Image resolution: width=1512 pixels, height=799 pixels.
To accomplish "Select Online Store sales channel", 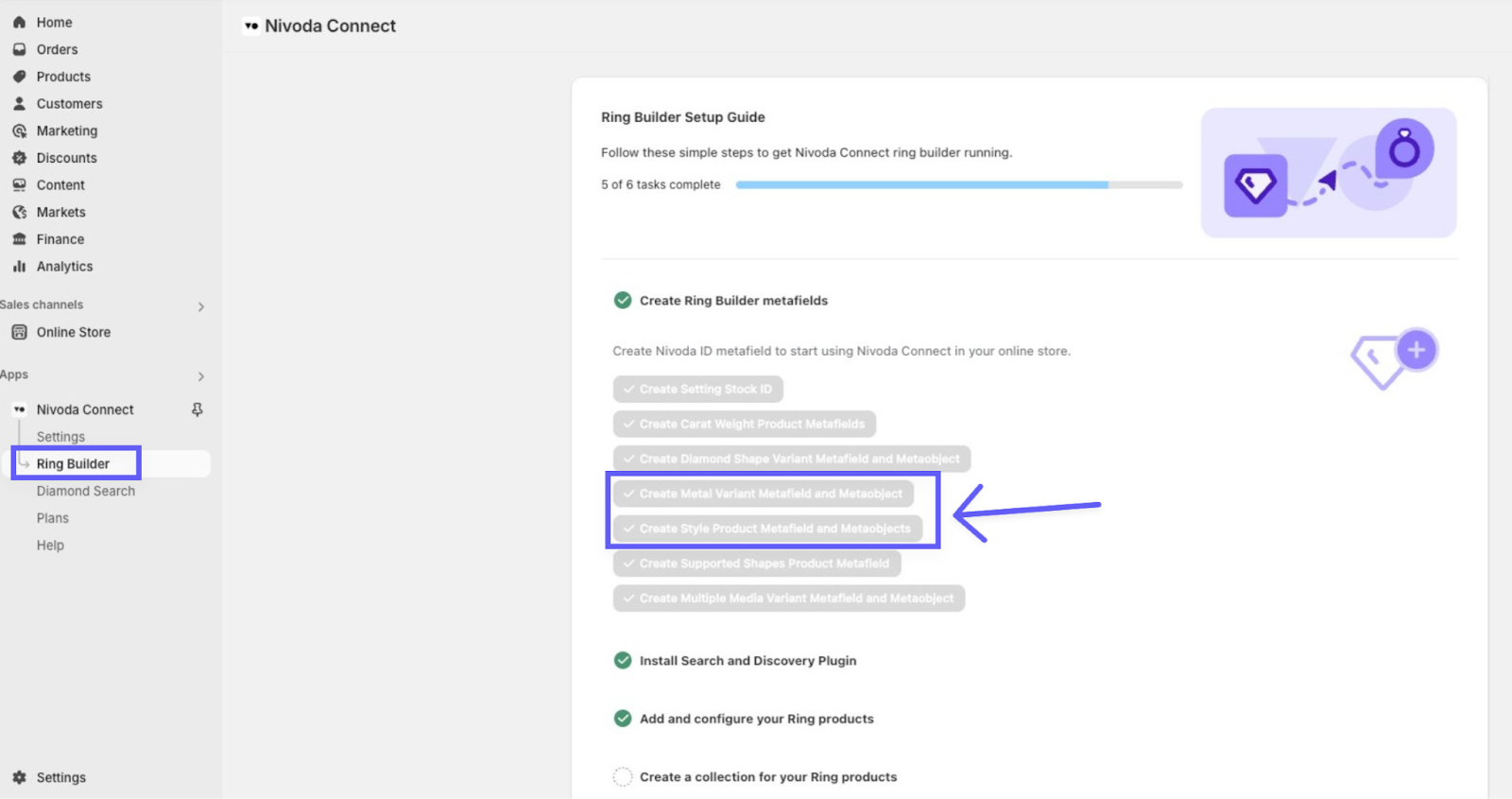I will pyautogui.click(x=74, y=332).
